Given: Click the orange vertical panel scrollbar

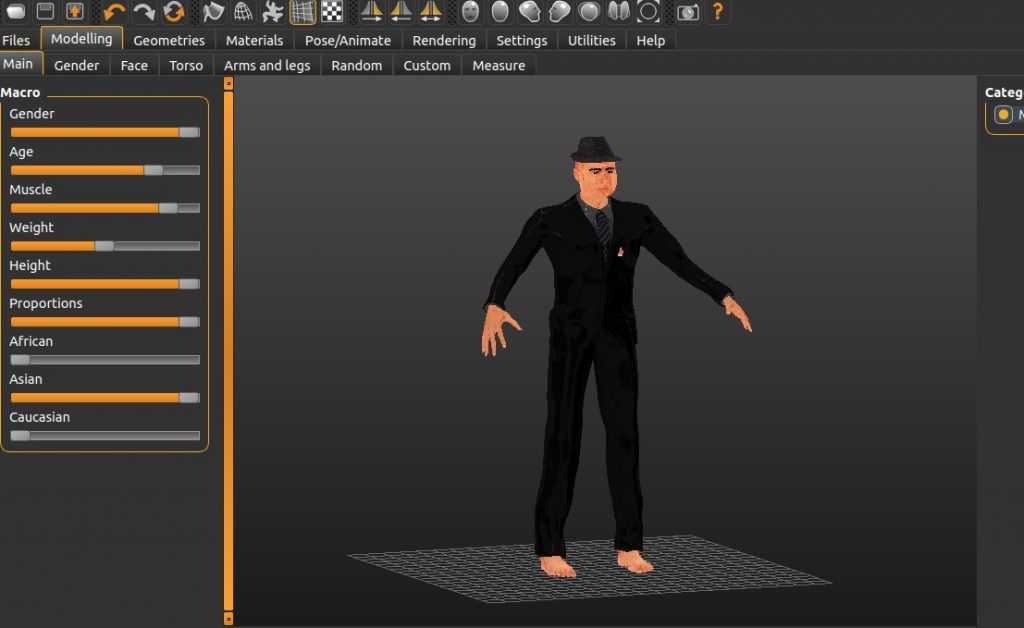Looking at the screenshot, I should tap(228, 350).
